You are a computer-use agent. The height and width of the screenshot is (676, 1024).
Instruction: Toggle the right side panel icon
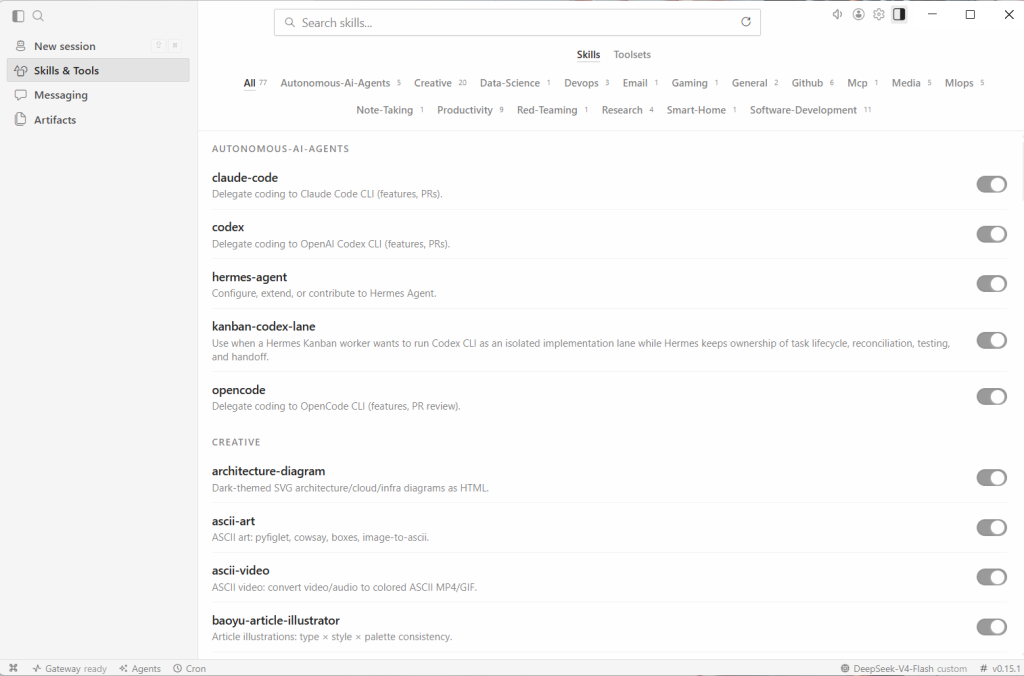[x=899, y=14]
